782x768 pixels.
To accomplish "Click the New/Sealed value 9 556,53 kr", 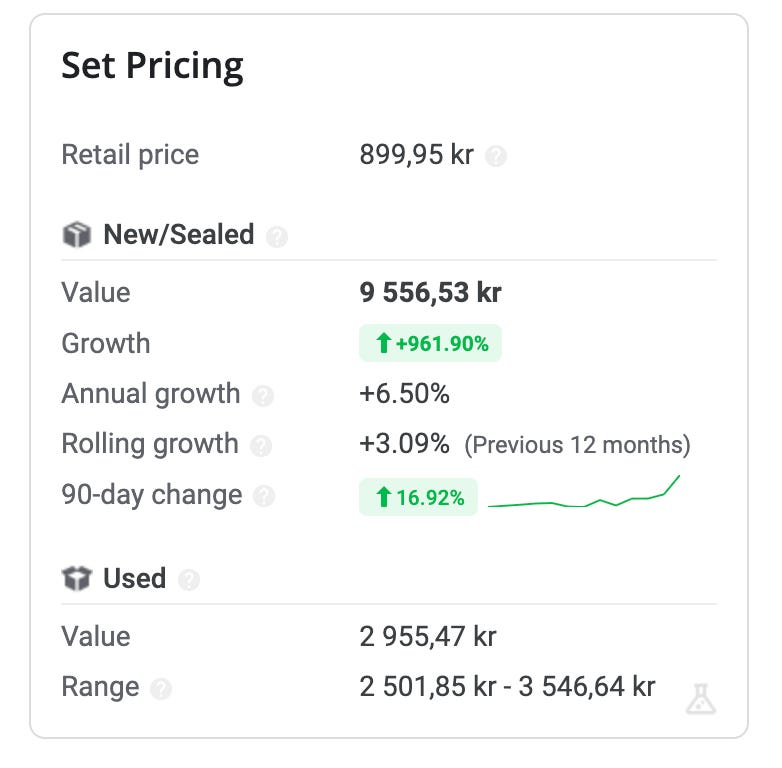I will click(430, 292).
